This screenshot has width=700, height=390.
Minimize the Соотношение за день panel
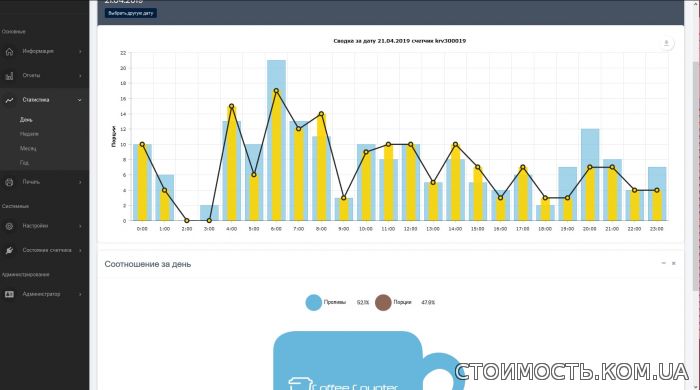coord(663,263)
